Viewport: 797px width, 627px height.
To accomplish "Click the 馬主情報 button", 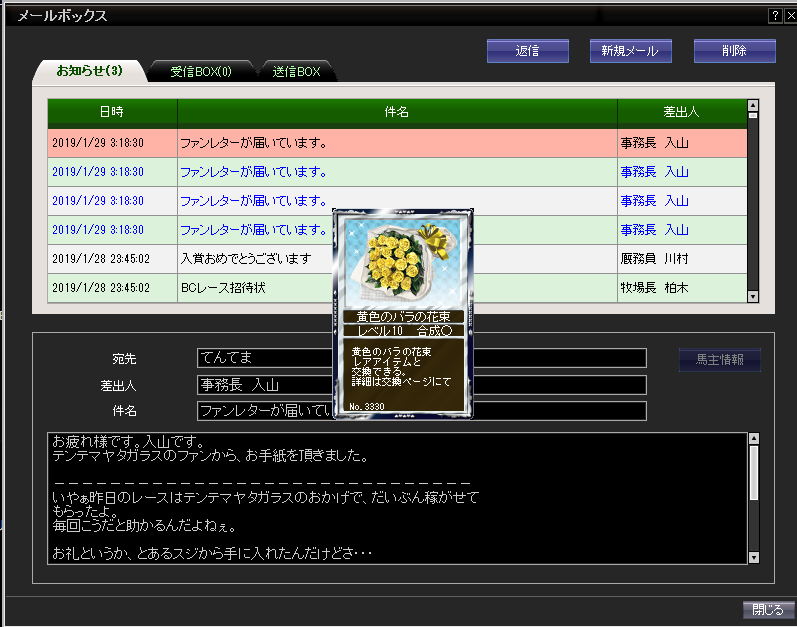I will [720, 360].
